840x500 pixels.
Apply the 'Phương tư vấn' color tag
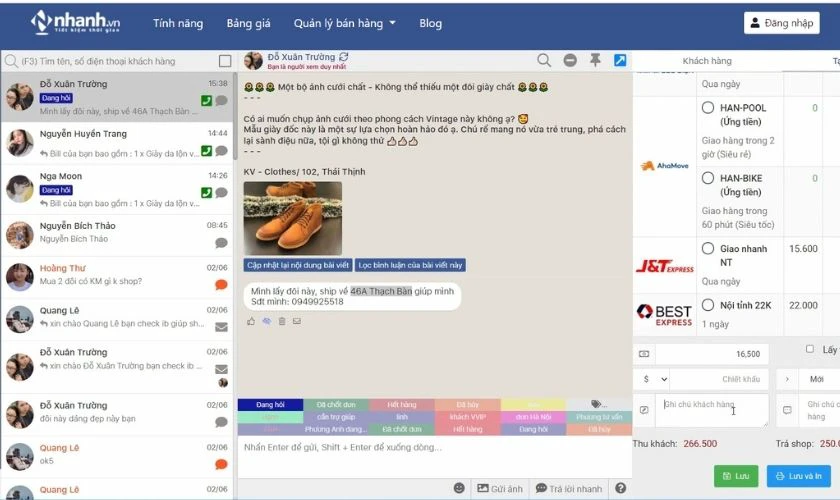(599, 416)
